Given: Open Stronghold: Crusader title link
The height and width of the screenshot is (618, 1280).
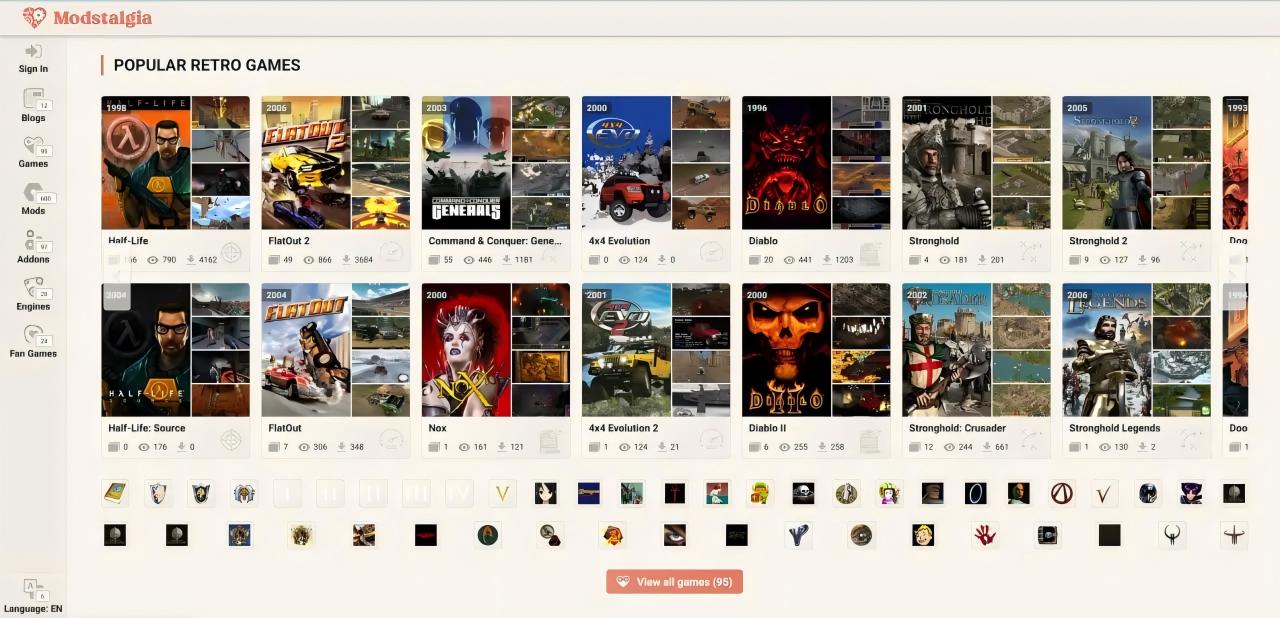Looking at the screenshot, I should tap(957, 428).
